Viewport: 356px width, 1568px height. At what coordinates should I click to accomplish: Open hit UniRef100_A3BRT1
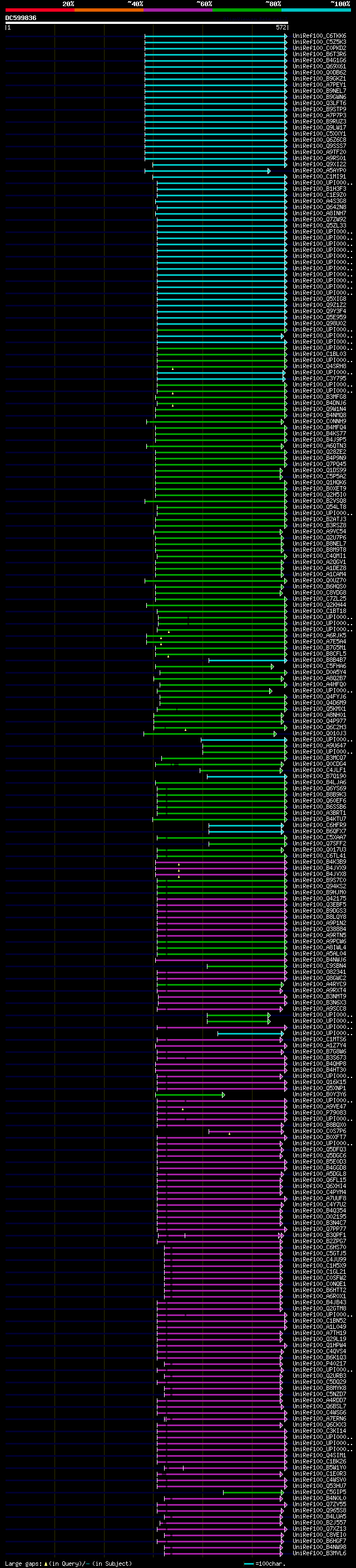[x=319, y=813]
